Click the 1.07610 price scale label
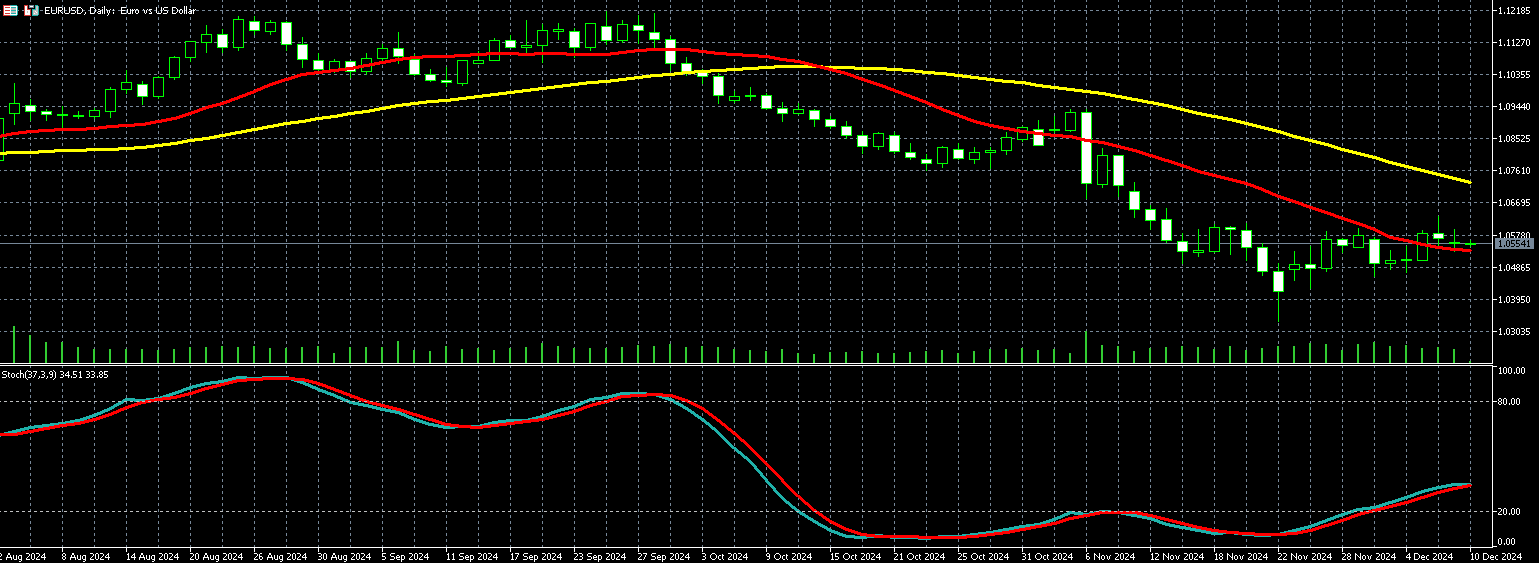This screenshot has width=1539, height=563. [x=1512, y=171]
